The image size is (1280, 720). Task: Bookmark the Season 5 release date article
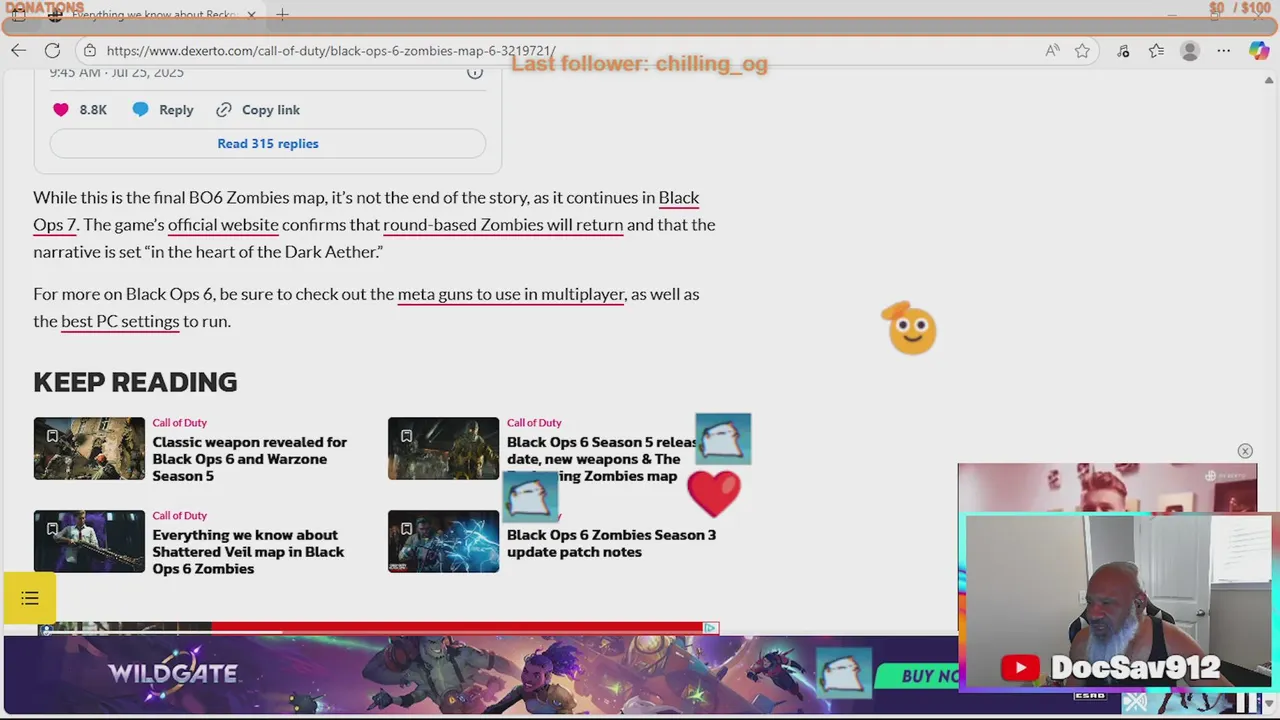click(406, 436)
